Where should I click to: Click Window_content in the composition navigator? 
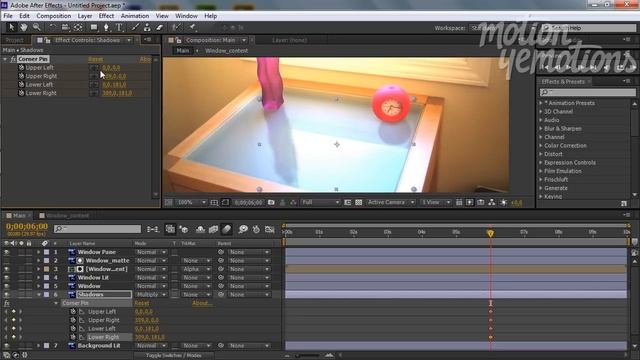pyautogui.click(x=227, y=51)
